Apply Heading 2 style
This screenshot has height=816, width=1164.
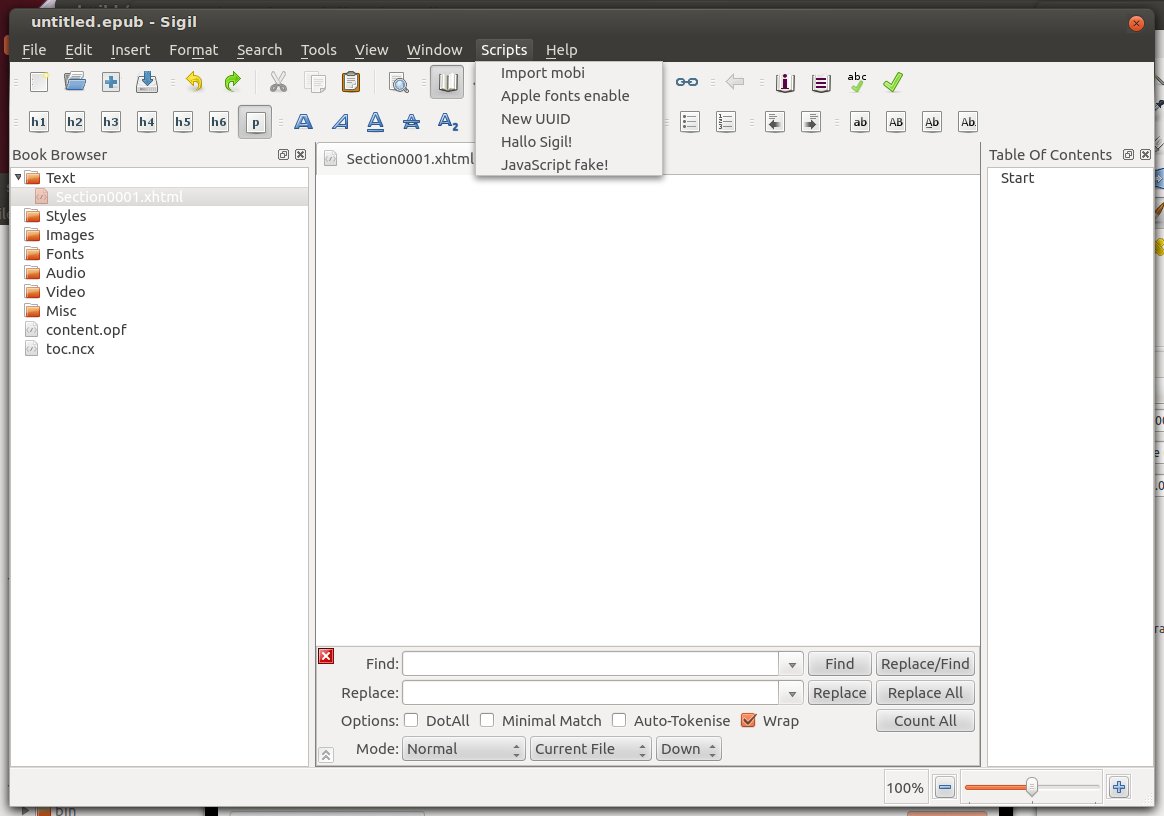tap(75, 122)
